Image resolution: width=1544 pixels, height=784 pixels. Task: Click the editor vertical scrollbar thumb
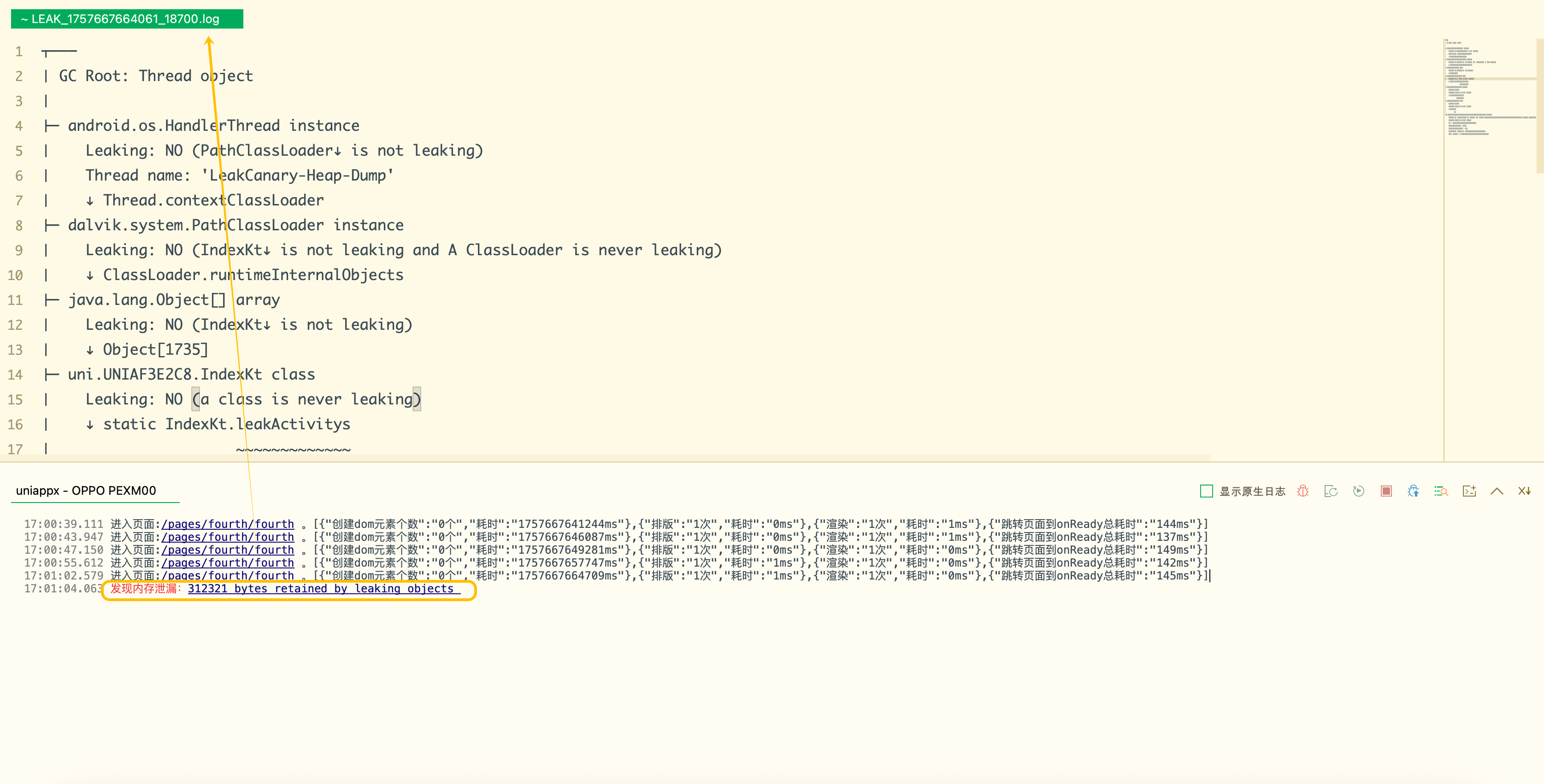1540,105
